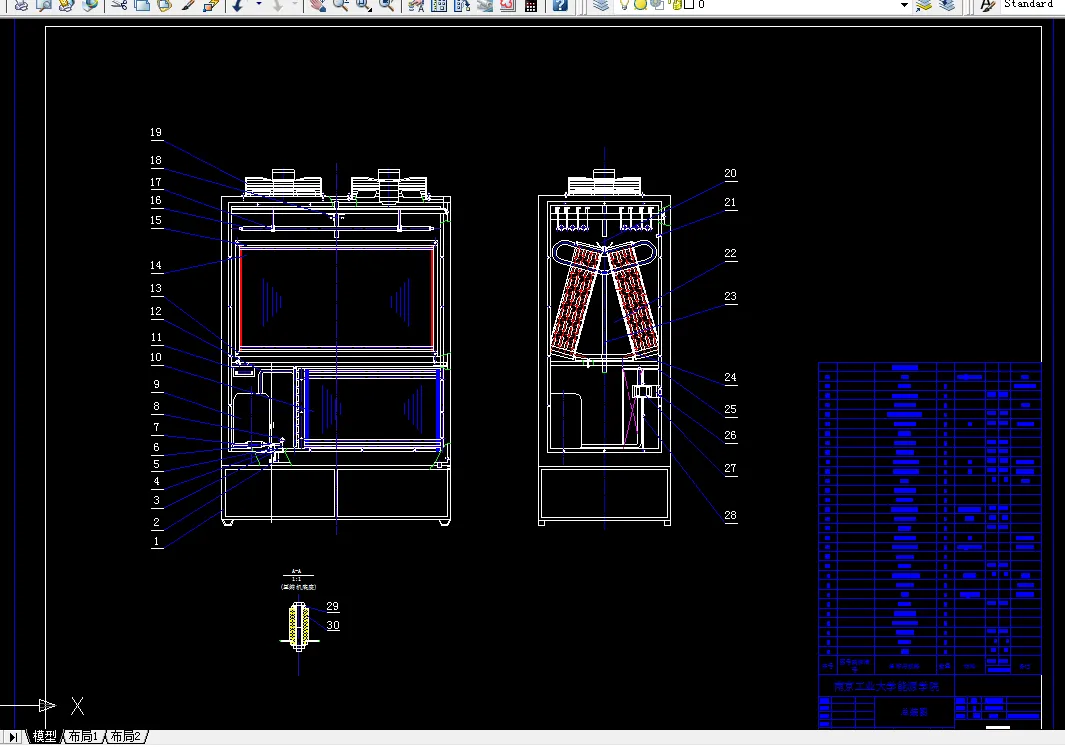
Task: Expand the layer list dropdown arrow
Action: point(904,5)
